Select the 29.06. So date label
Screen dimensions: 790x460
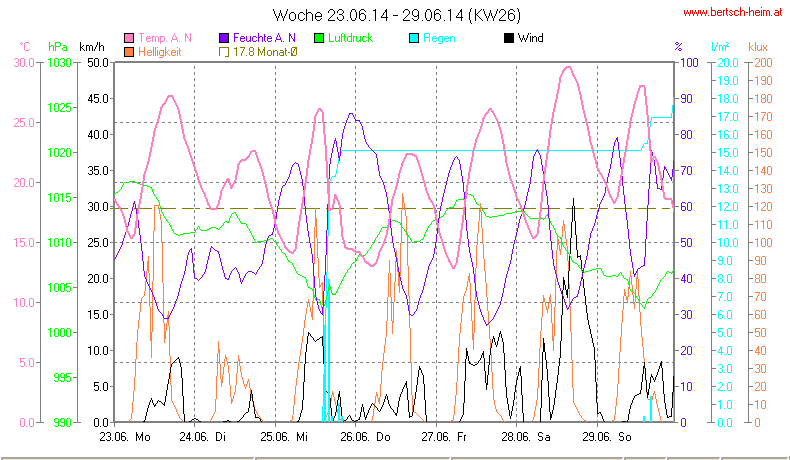pos(608,437)
